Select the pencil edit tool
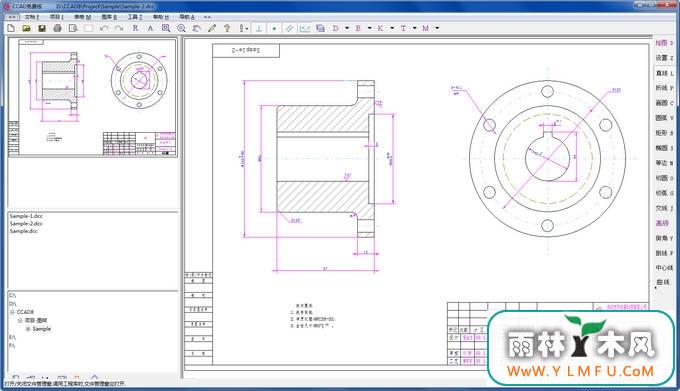This screenshot has height=391, width=680. tap(212, 28)
